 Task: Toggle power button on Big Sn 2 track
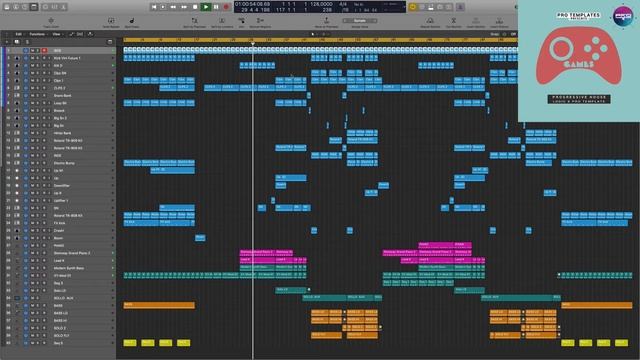pos(26,118)
